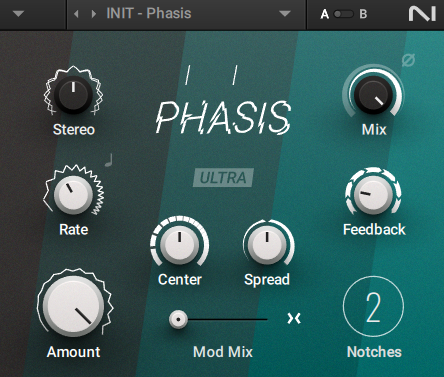
Task: Toggle the phase invert icon above Mix
Action: (x=408, y=60)
